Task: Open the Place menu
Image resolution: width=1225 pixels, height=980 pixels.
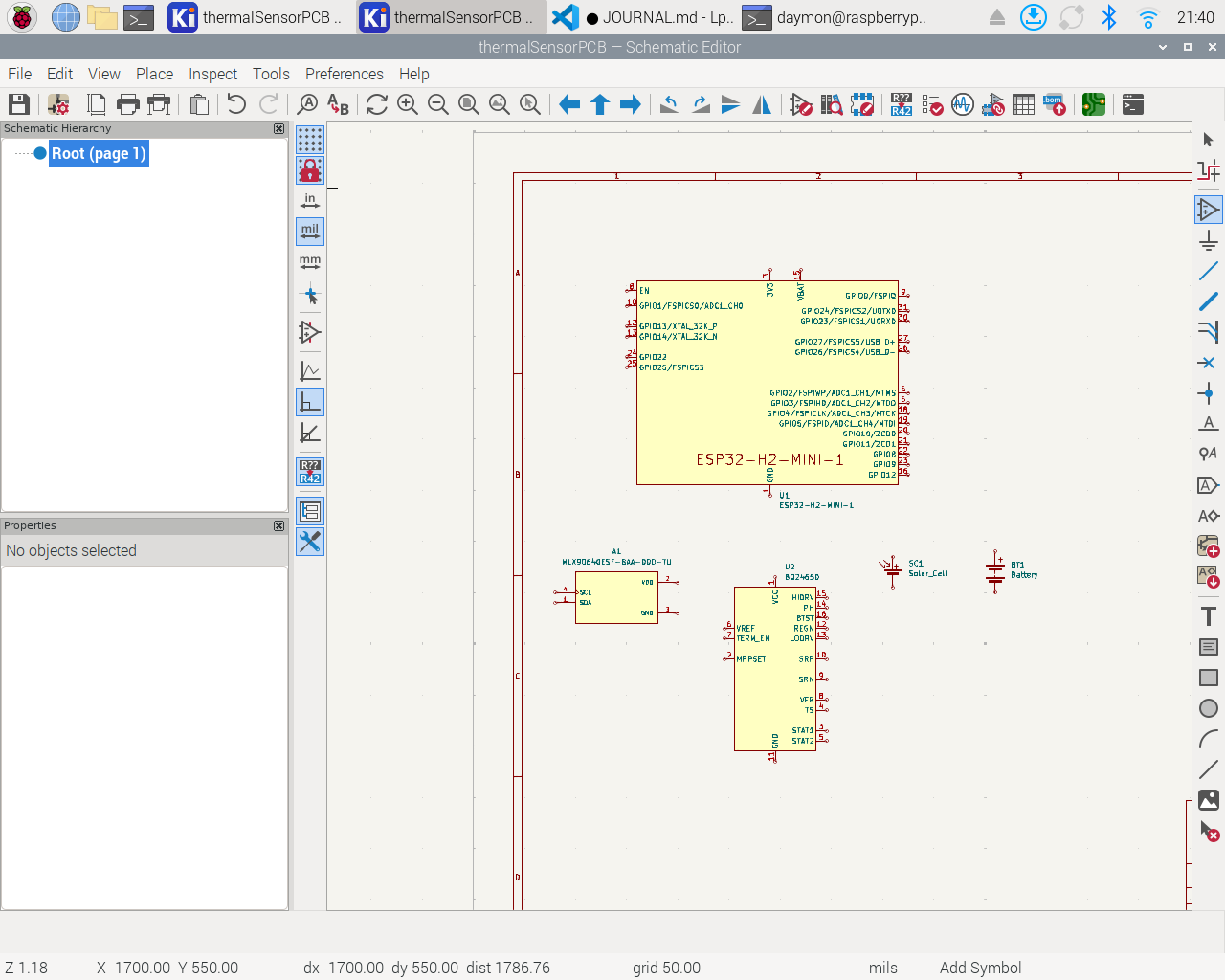Action: pos(155,74)
